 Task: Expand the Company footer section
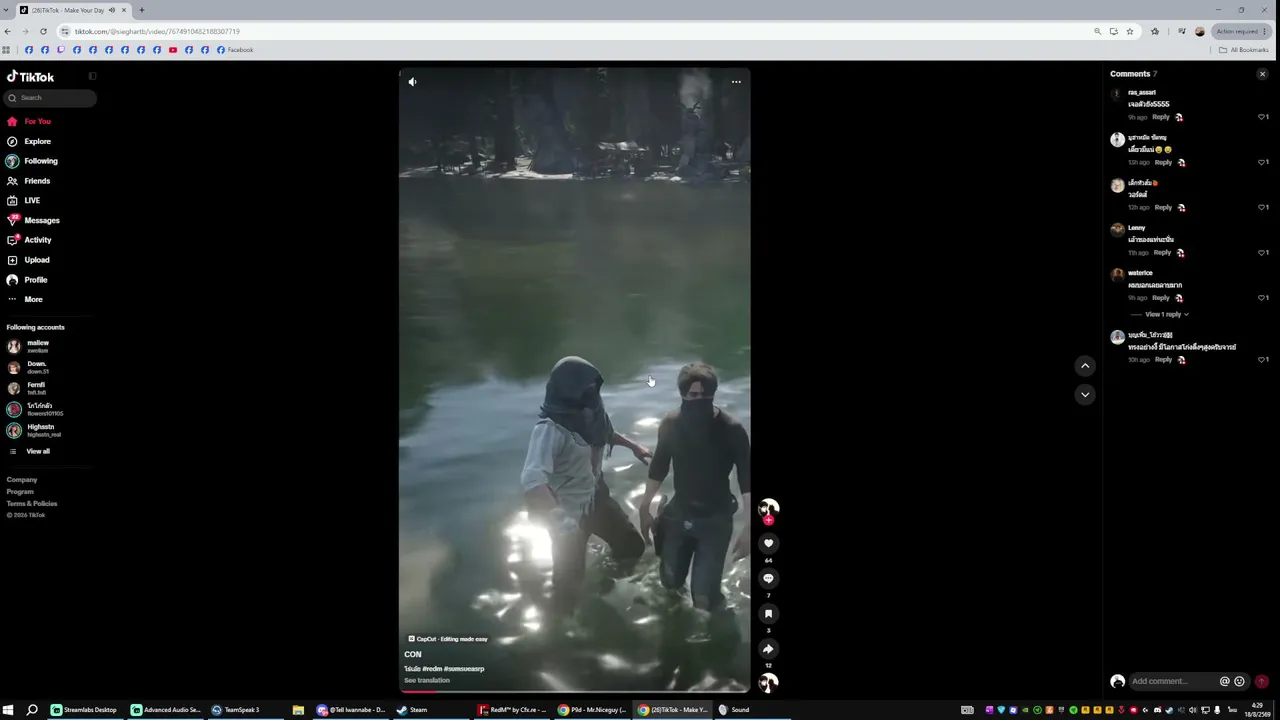pyautogui.click(x=22, y=480)
